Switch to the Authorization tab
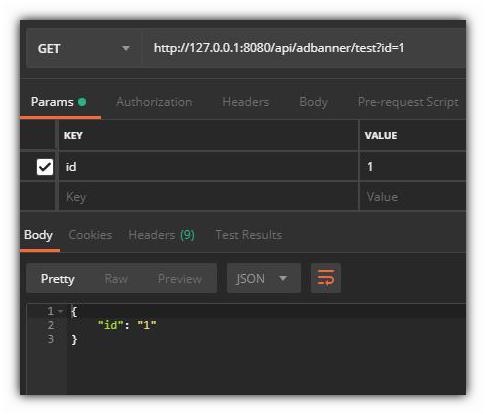486x415 pixels. [x=154, y=102]
